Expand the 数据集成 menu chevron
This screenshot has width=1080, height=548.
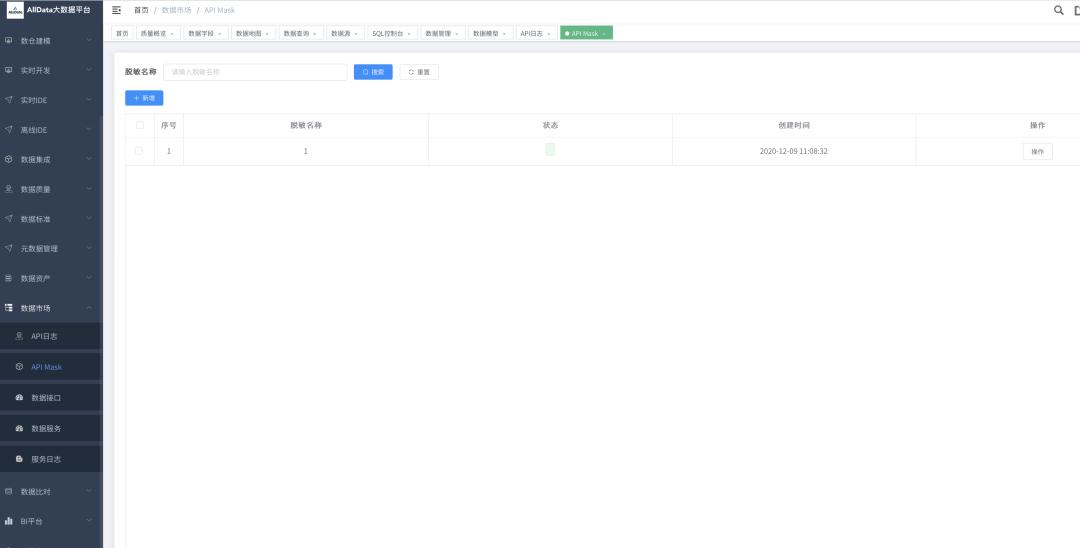(89, 159)
